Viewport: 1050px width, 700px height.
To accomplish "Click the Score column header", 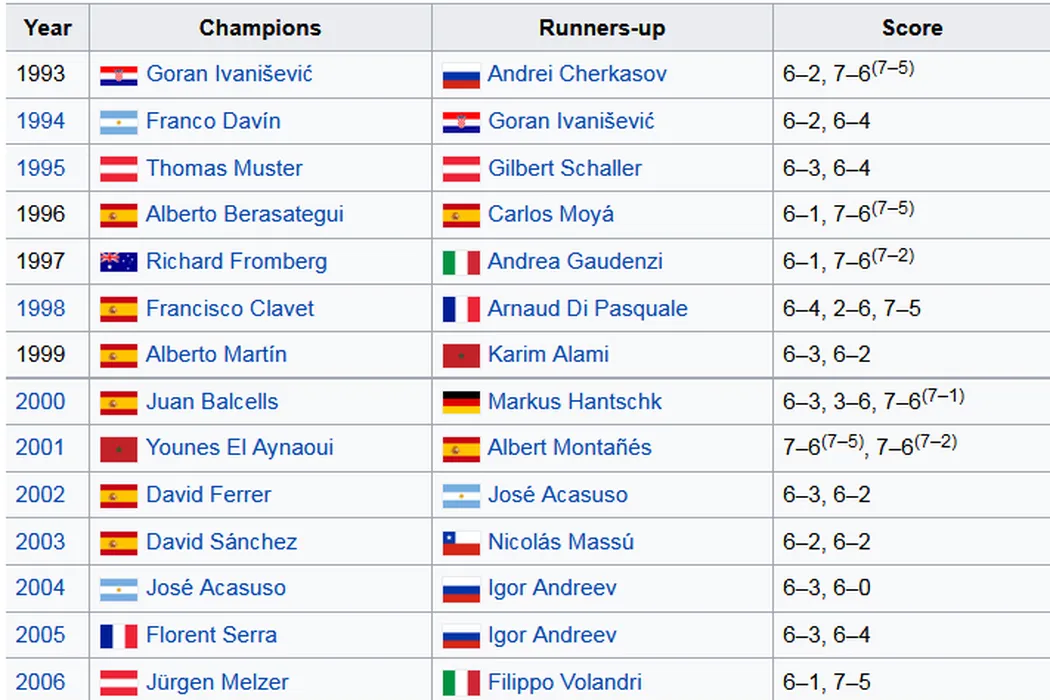I will (911, 28).
